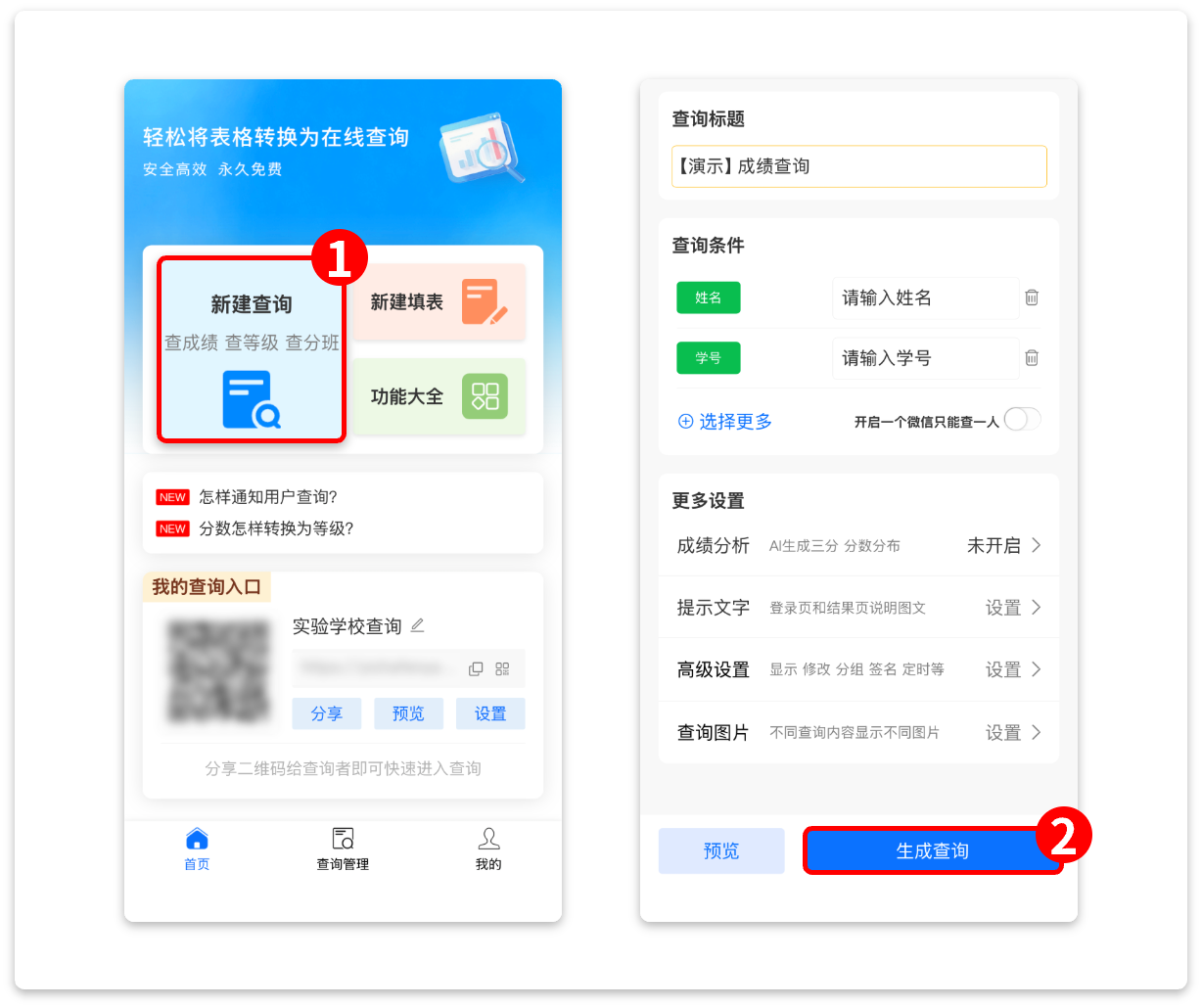Delete the 姓名 condition with its trash icon
1202x1008 pixels.
pyautogui.click(x=1032, y=298)
